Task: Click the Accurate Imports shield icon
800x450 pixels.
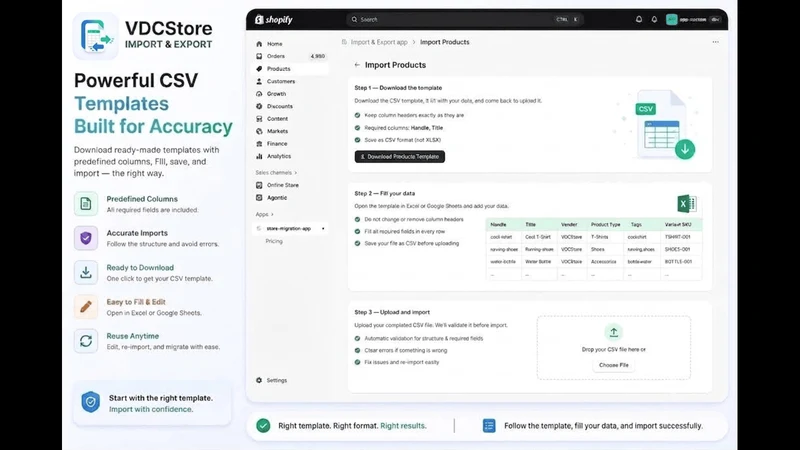Action: 86,238
